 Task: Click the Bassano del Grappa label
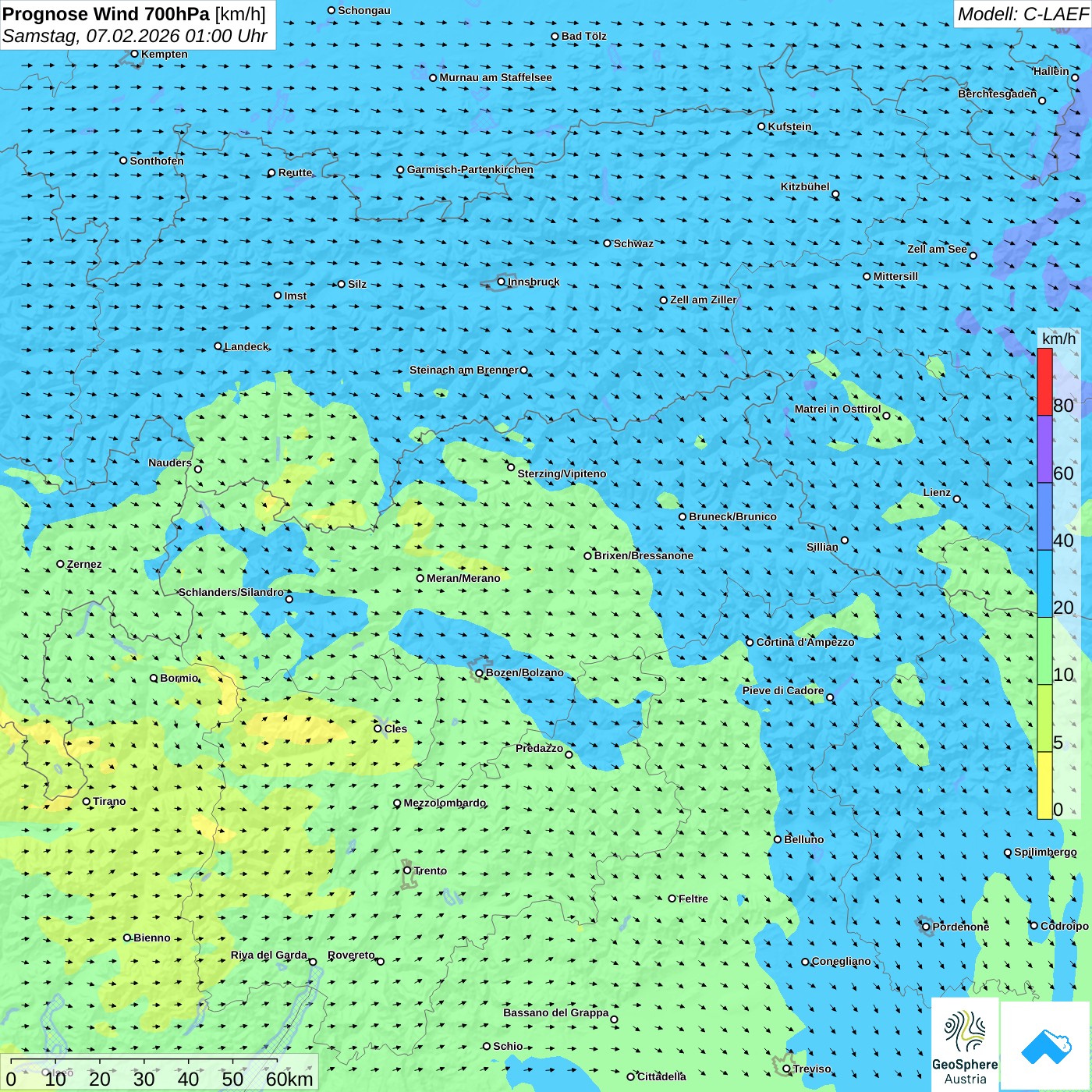pyautogui.click(x=556, y=1012)
